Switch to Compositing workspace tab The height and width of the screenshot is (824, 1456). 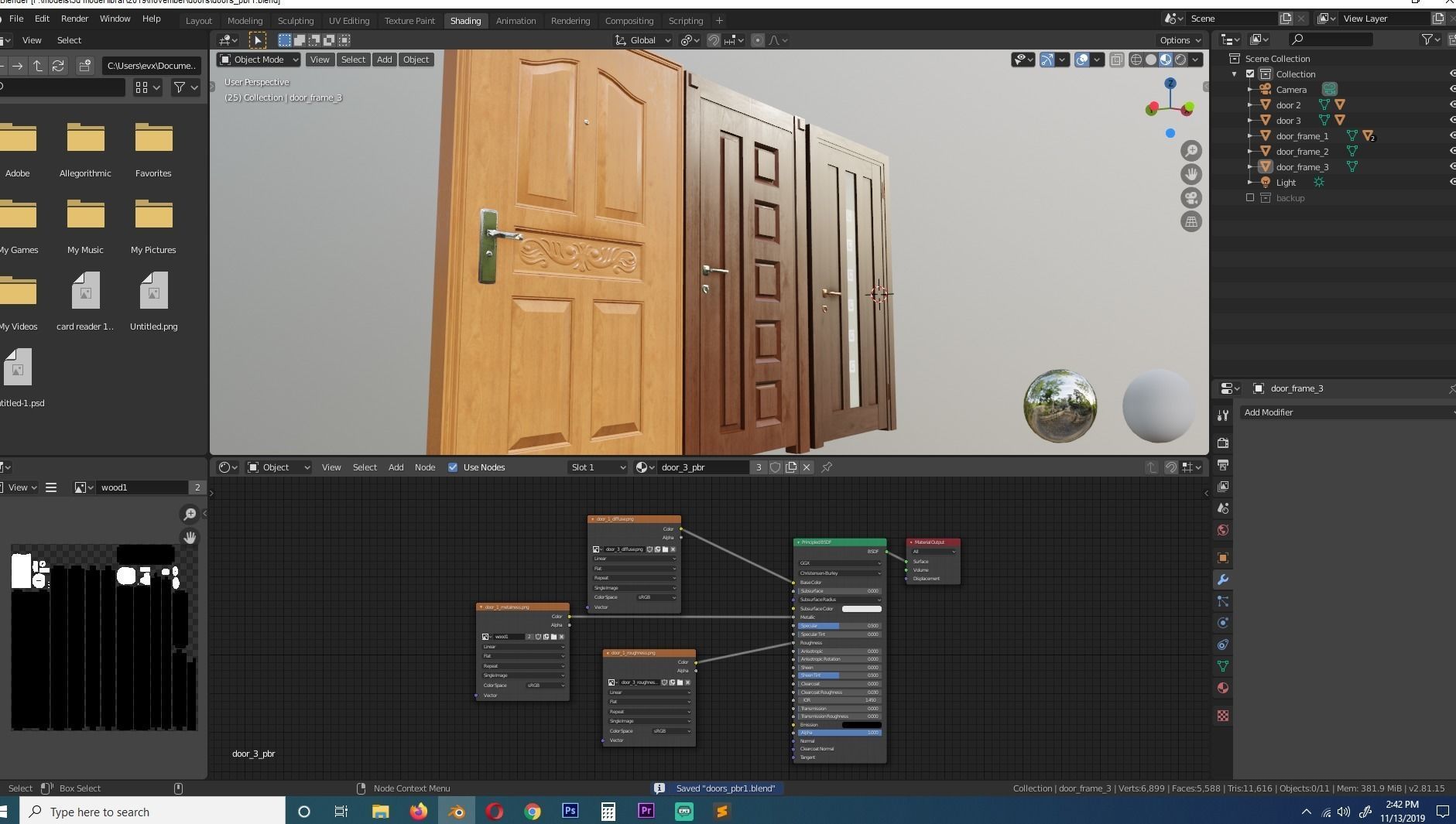629,21
